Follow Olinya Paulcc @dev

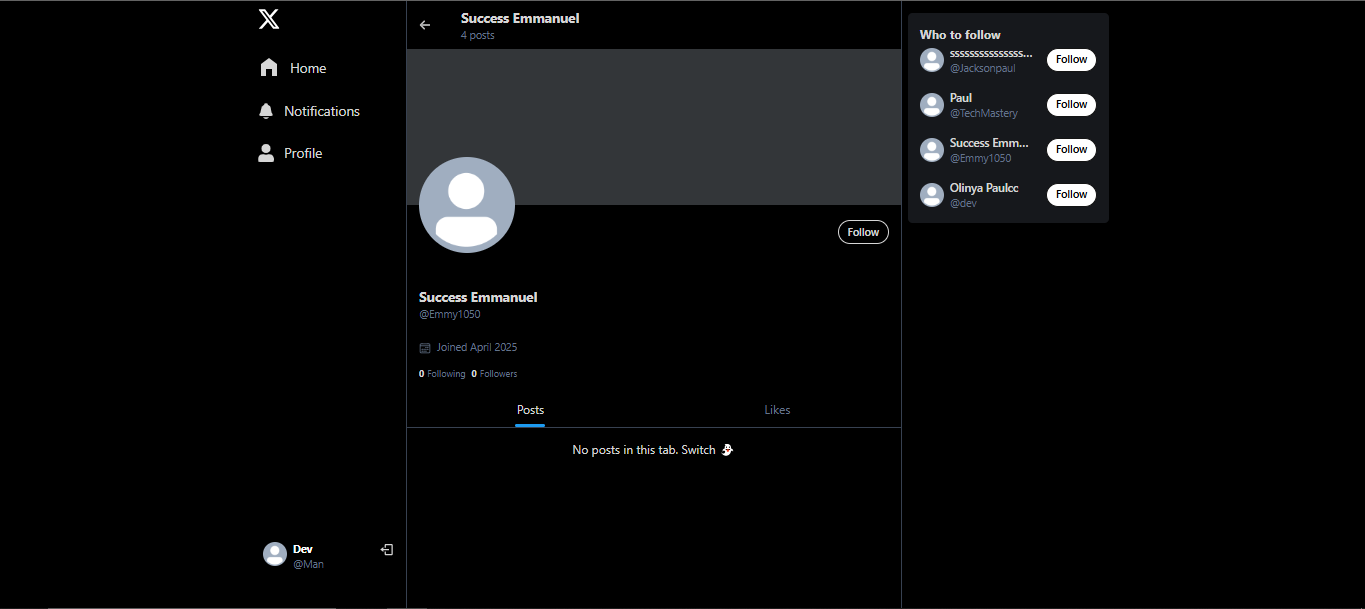[x=1071, y=195]
